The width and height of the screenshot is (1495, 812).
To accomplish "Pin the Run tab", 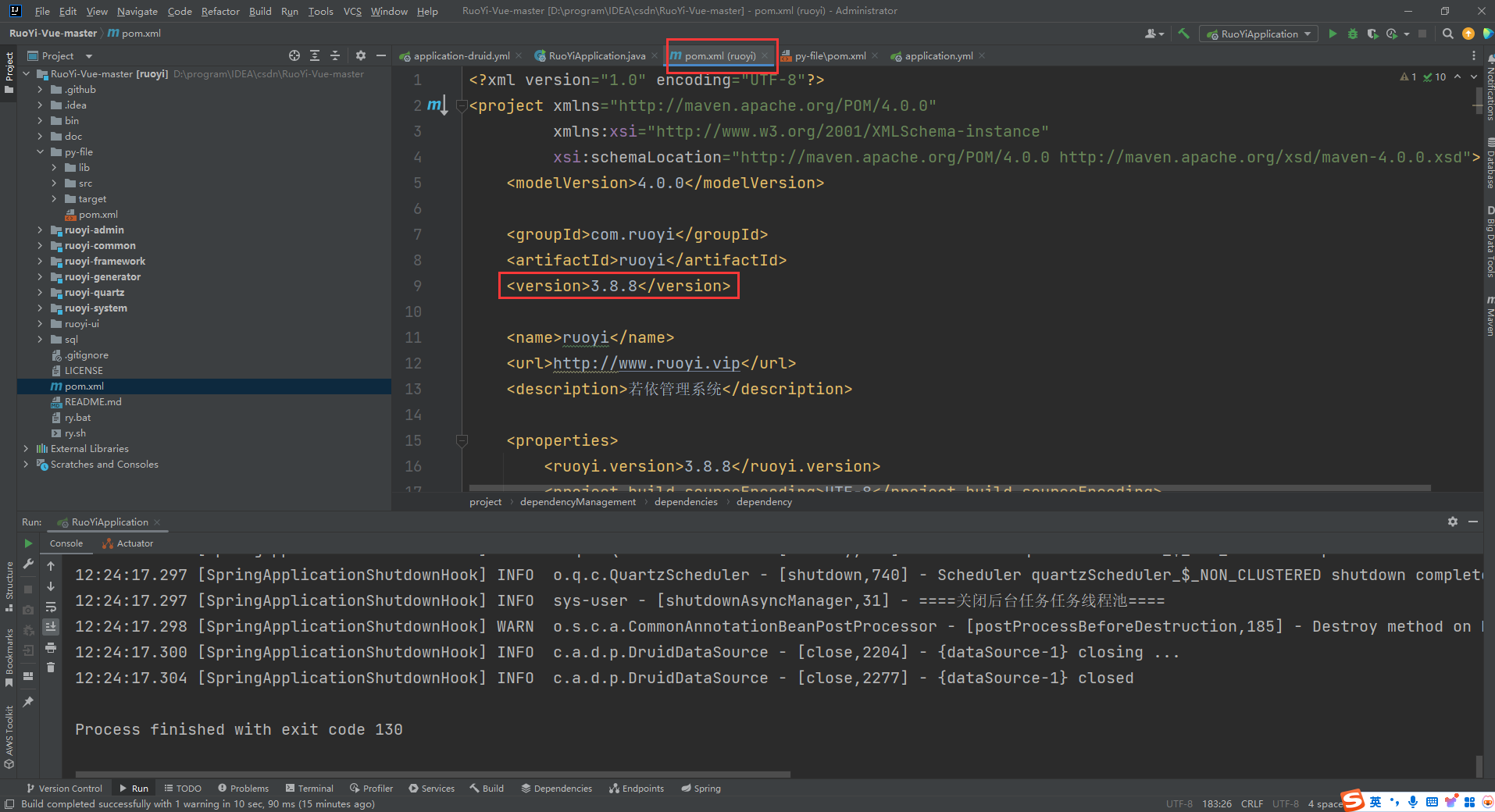I will tap(28, 702).
